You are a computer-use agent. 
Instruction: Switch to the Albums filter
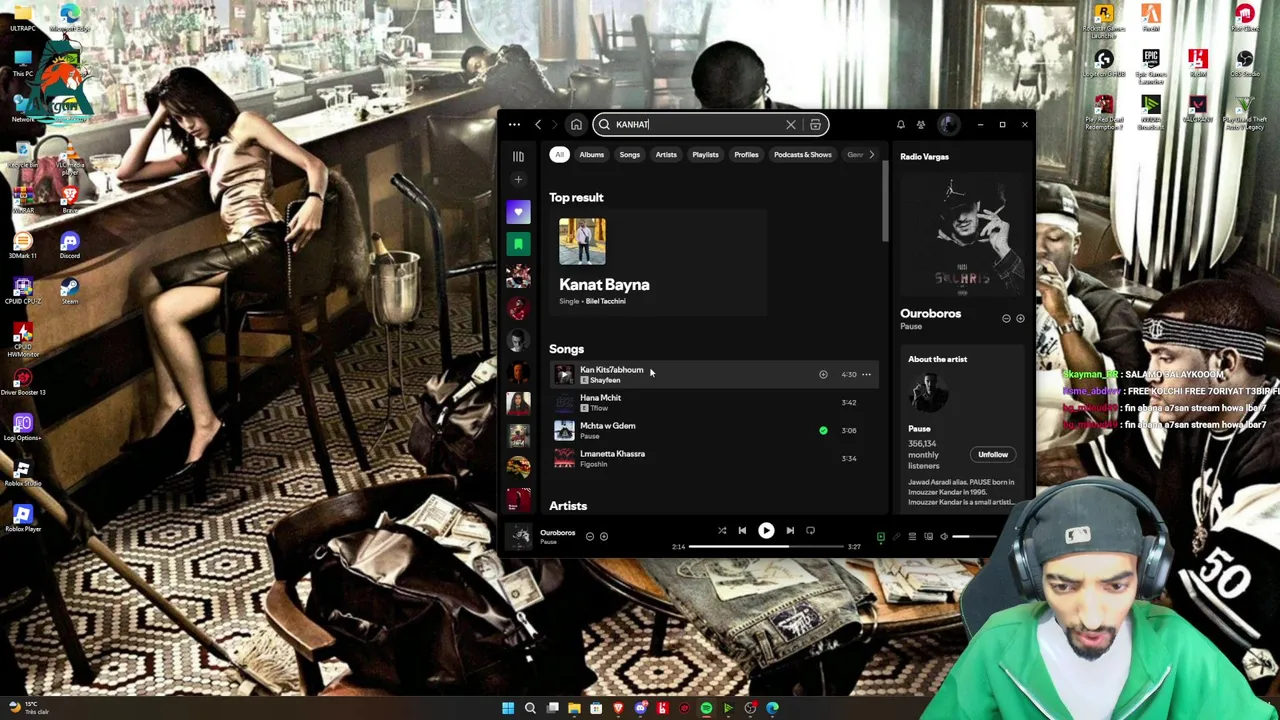[591, 155]
